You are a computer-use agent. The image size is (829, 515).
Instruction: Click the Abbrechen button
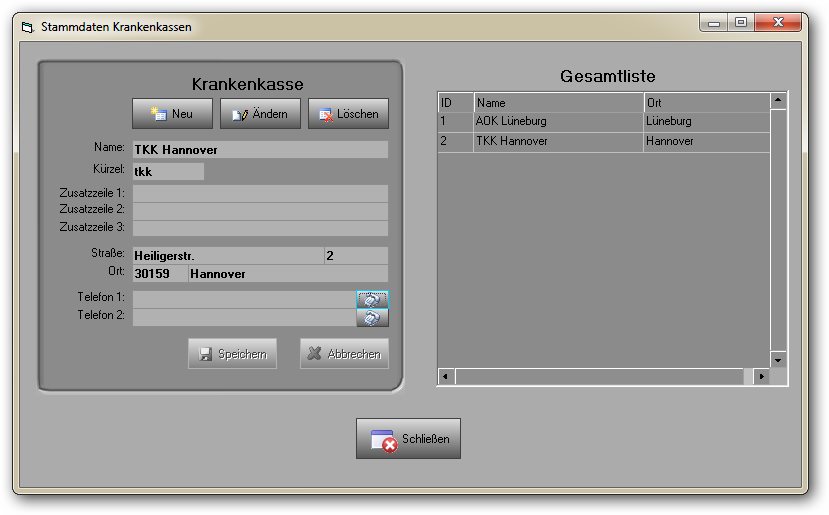tap(344, 354)
